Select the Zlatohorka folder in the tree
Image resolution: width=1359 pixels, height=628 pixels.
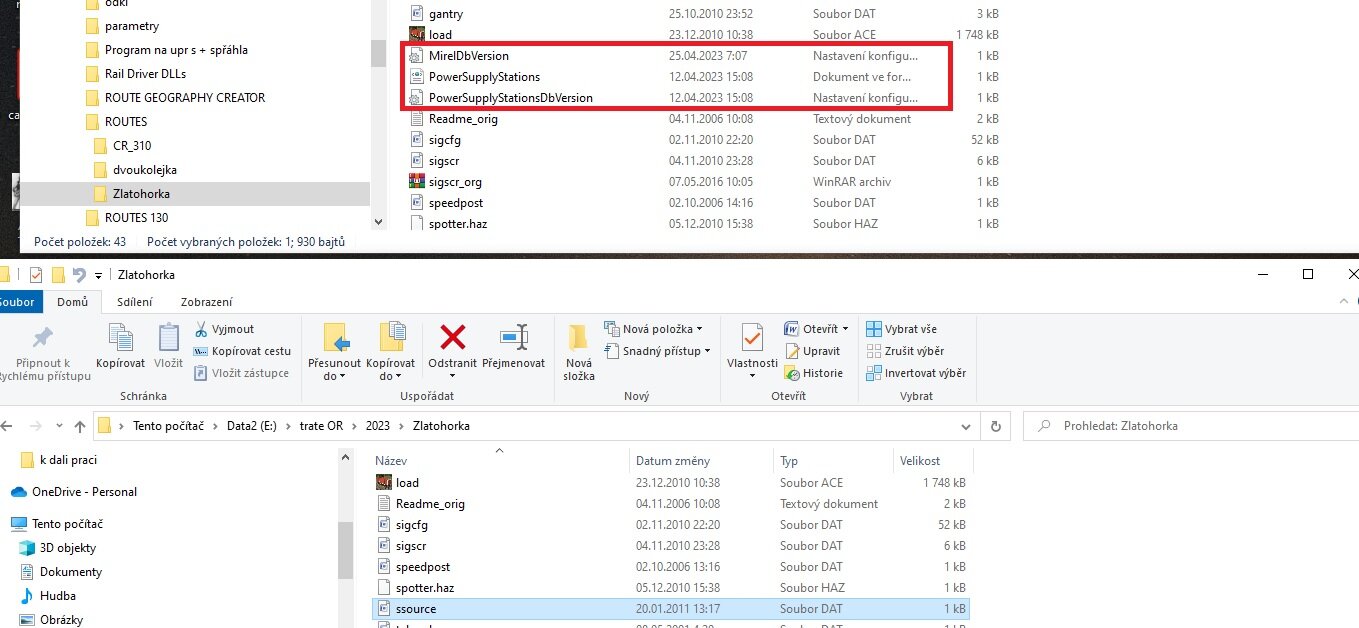[x=141, y=194]
